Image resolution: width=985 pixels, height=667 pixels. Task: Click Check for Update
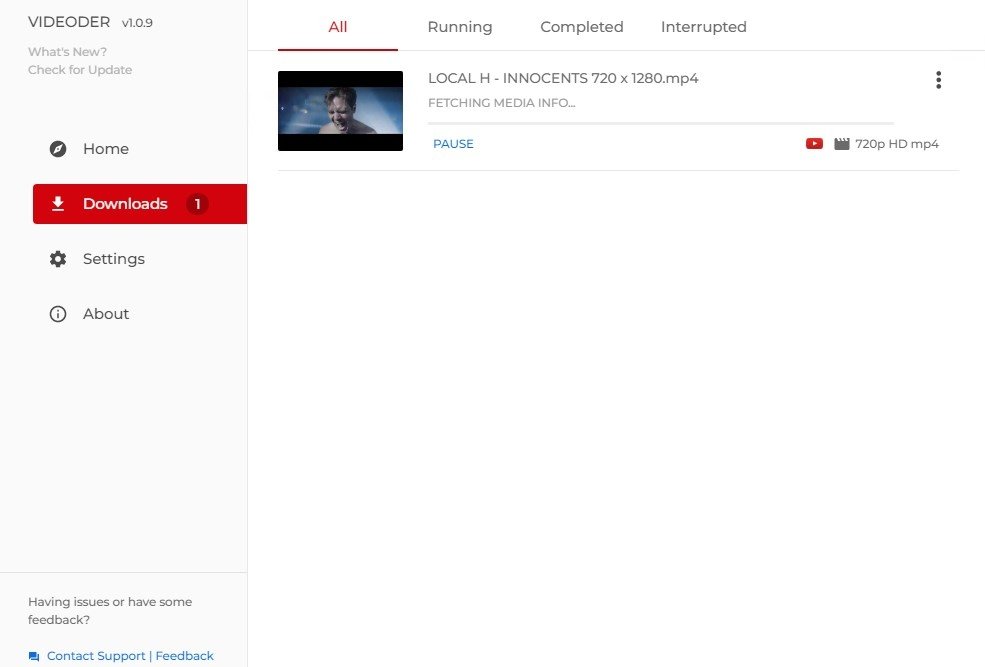pos(80,70)
